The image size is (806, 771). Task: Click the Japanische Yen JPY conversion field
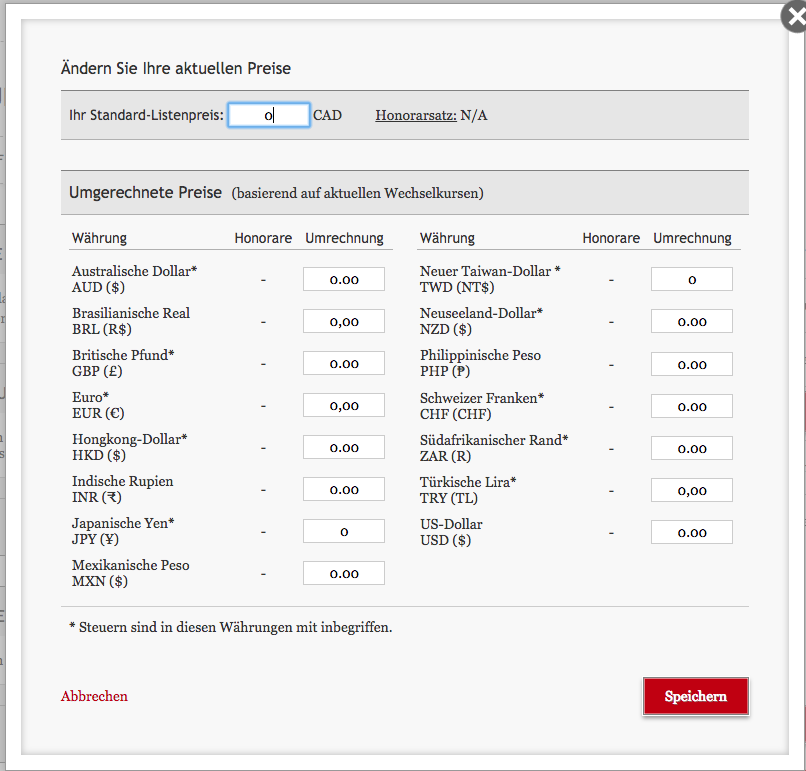tap(343, 531)
